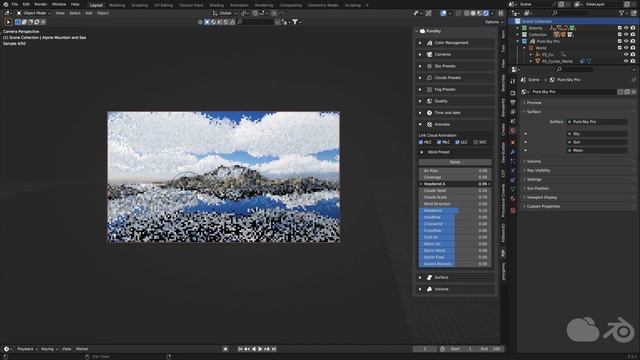
Task: Click the outliner search field
Action: pyautogui.click(x=571, y=13)
